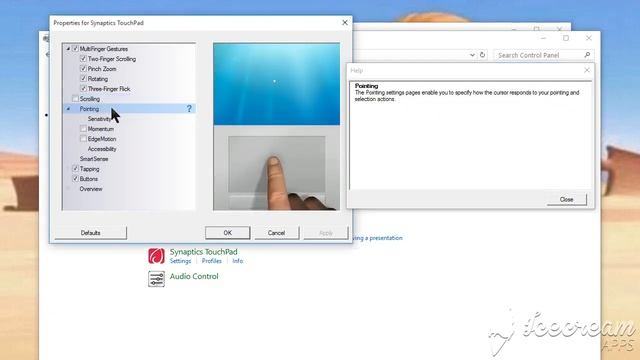Toggle the Tapping checkbox
This screenshot has width=640, height=360.
pyautogui.click(x=75, y=169)
